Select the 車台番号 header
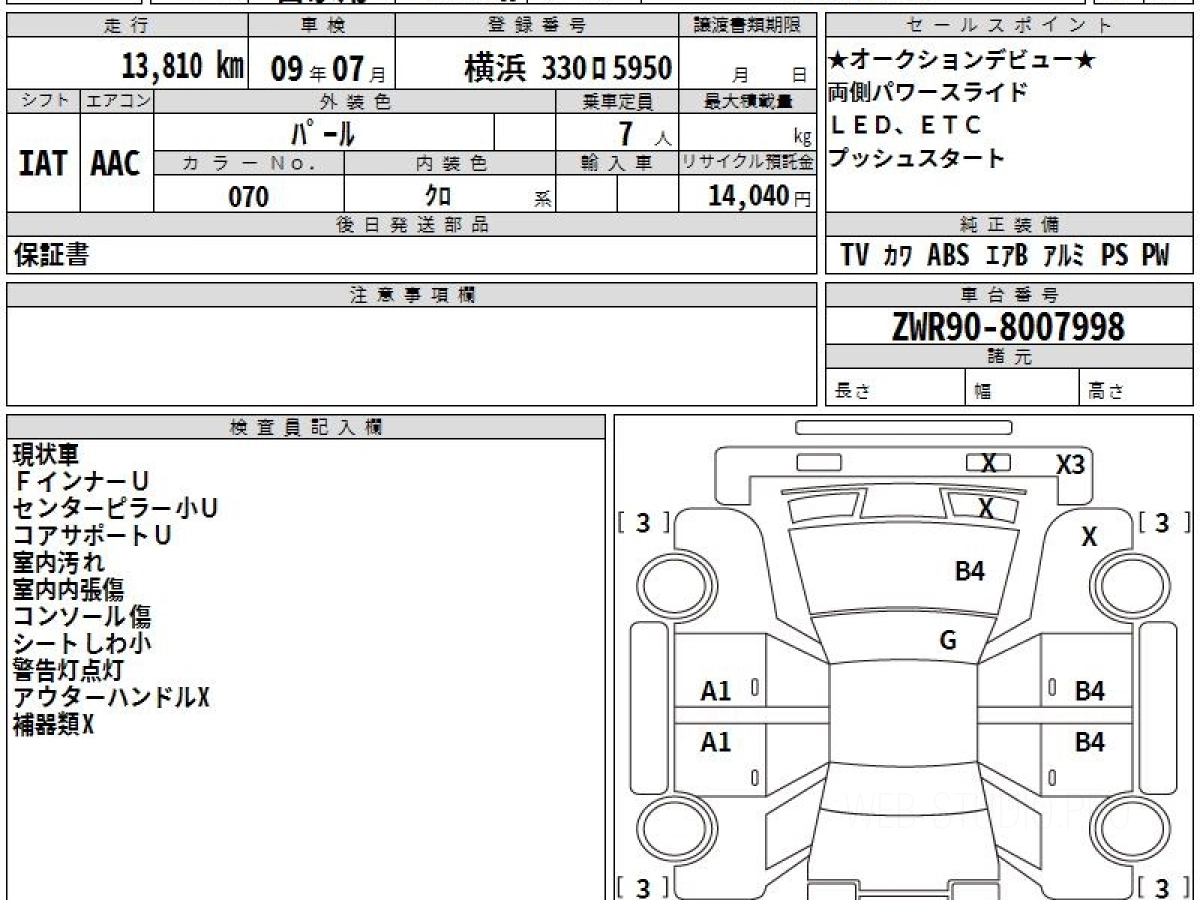Image resolution: width=1200 pixels, height=900 pixels. pyautogui.click(x=1009, y=295)
